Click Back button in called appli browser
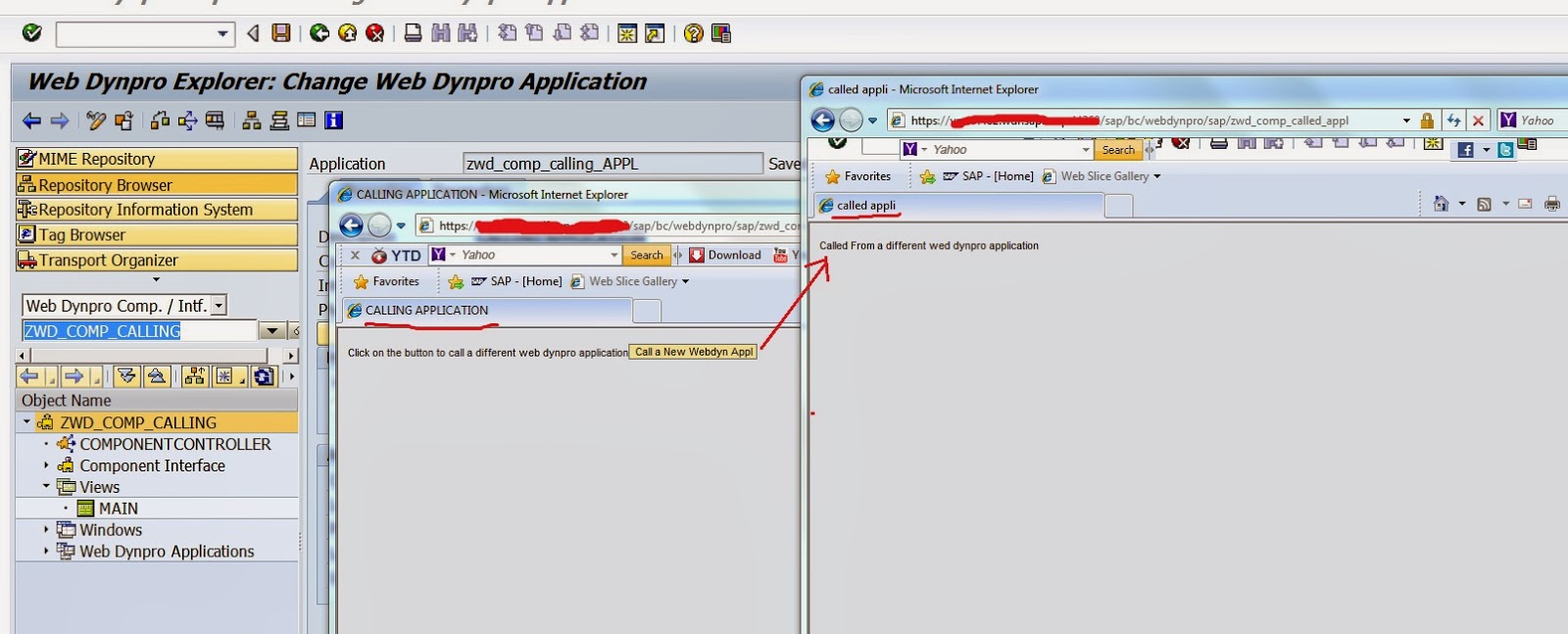Viewport: 1568px width, 634px height. click(x=823, y=120)
